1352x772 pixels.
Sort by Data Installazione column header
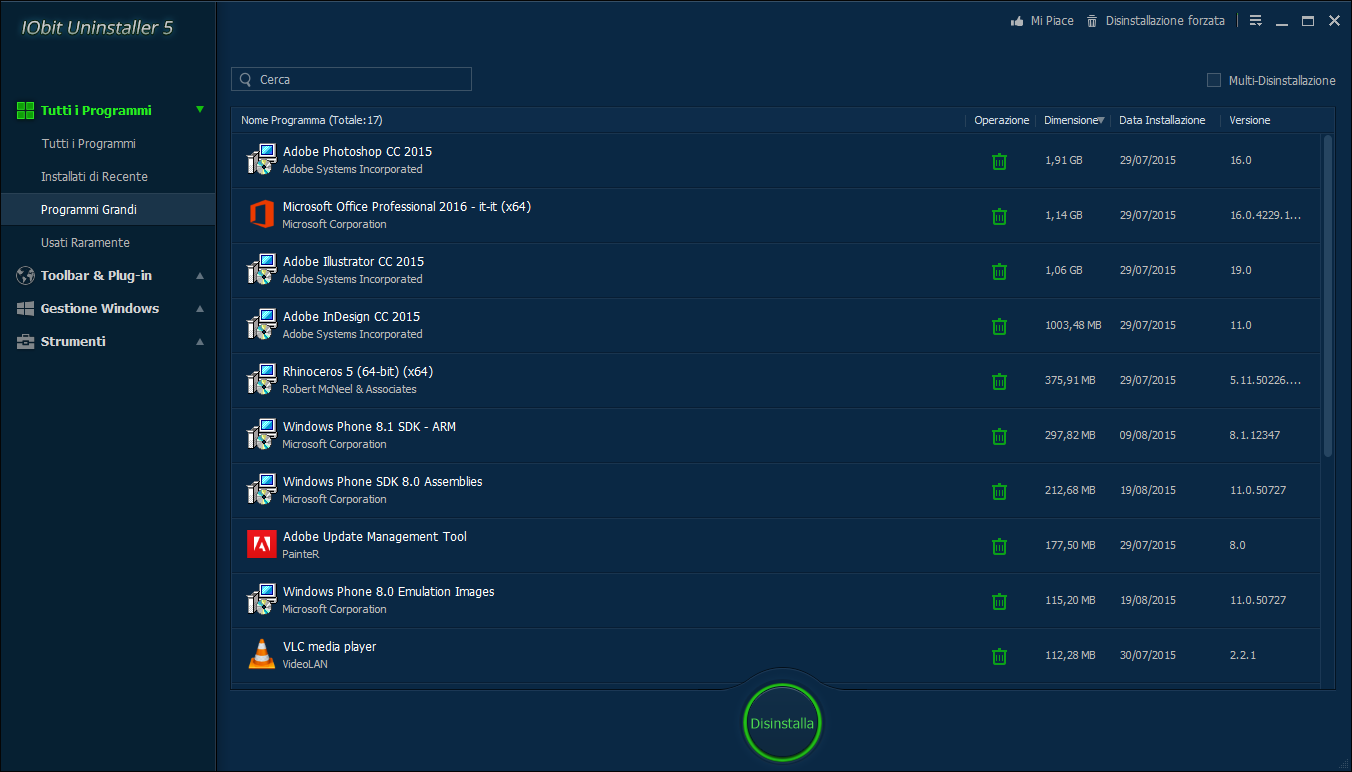(x=1162, y=120)
